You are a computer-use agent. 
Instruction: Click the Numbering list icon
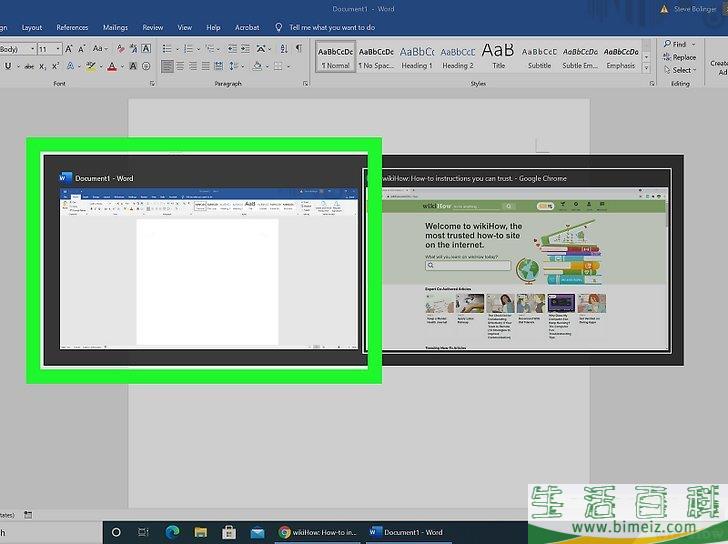pos(188,49)
